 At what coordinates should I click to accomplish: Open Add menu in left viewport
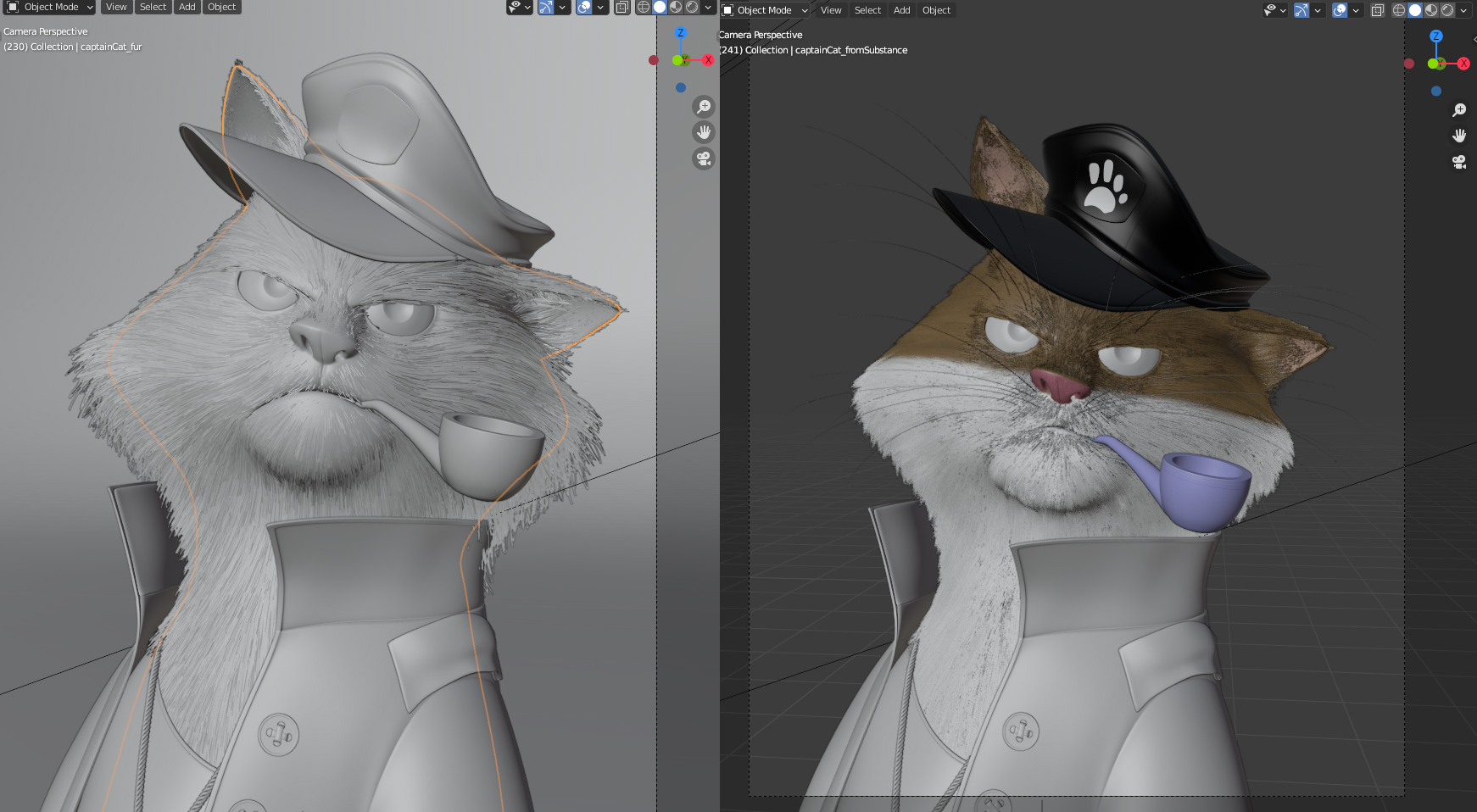click(187, 7)
